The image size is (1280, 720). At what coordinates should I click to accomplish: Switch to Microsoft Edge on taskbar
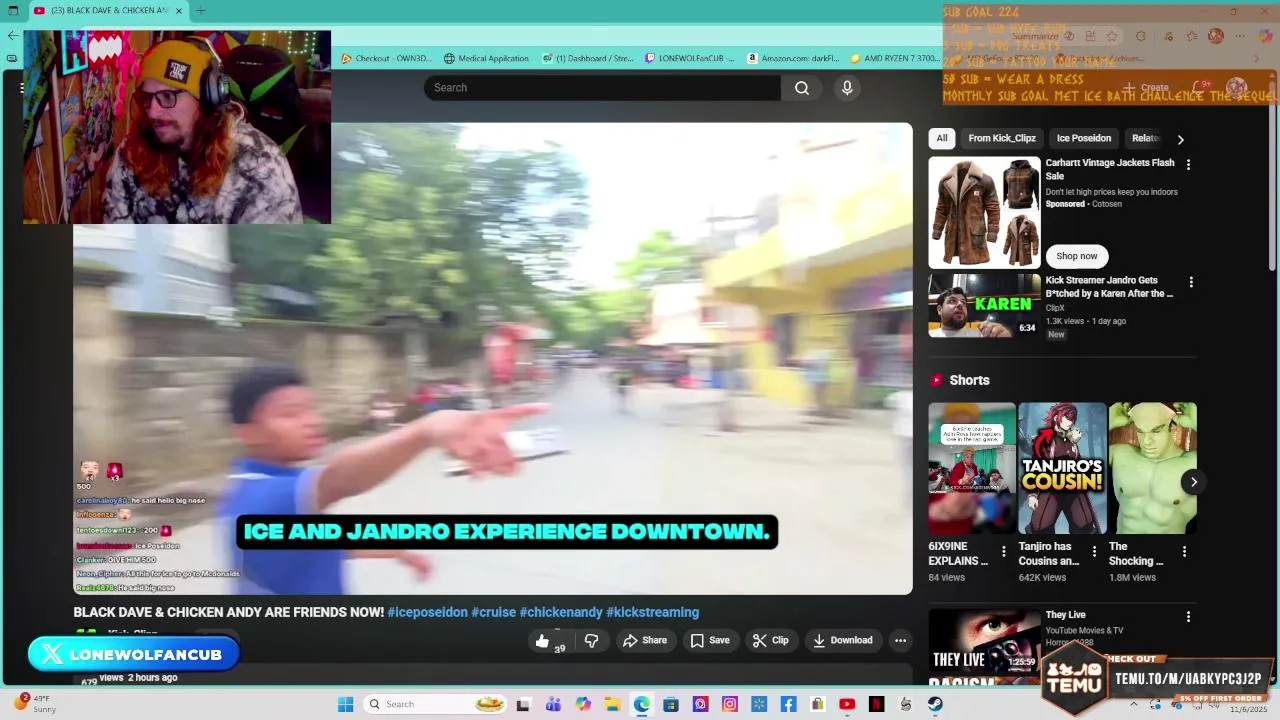pyautogui.click(x=641, y=704)
